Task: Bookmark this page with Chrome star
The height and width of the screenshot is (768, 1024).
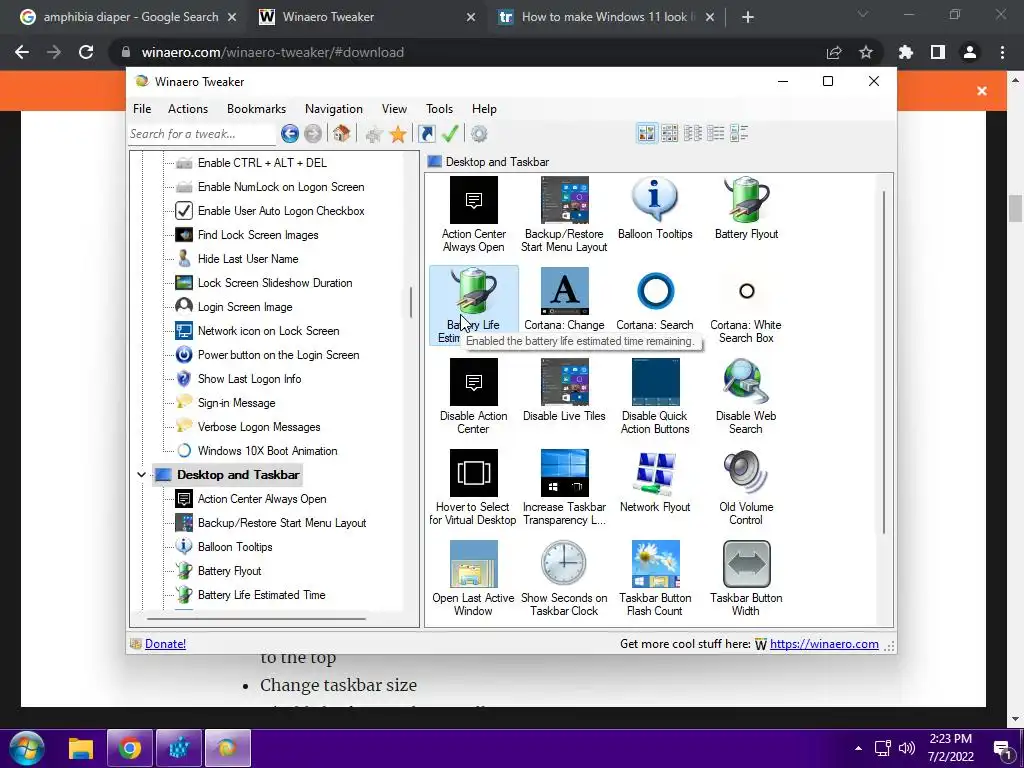Action: tap(865, 52)
